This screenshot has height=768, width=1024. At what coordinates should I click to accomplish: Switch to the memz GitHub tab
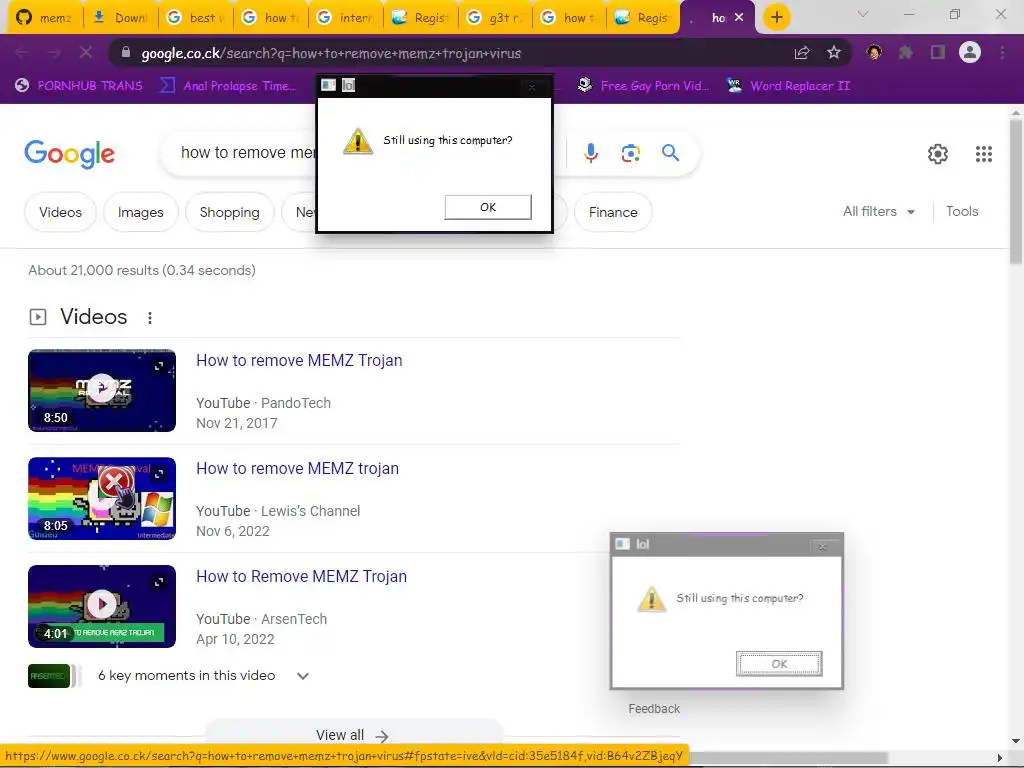click(44, 18)
